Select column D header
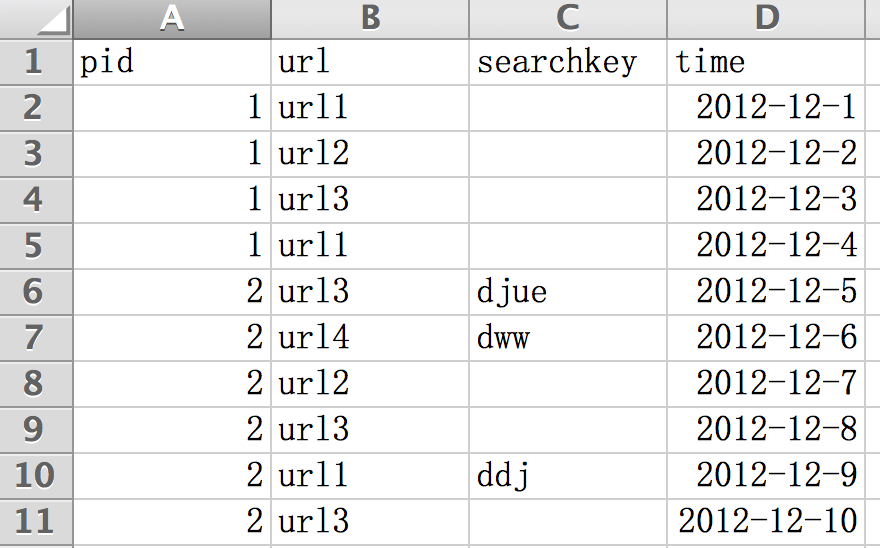The width and height of the screenshot is (880, 548). (x=766, y=19)
